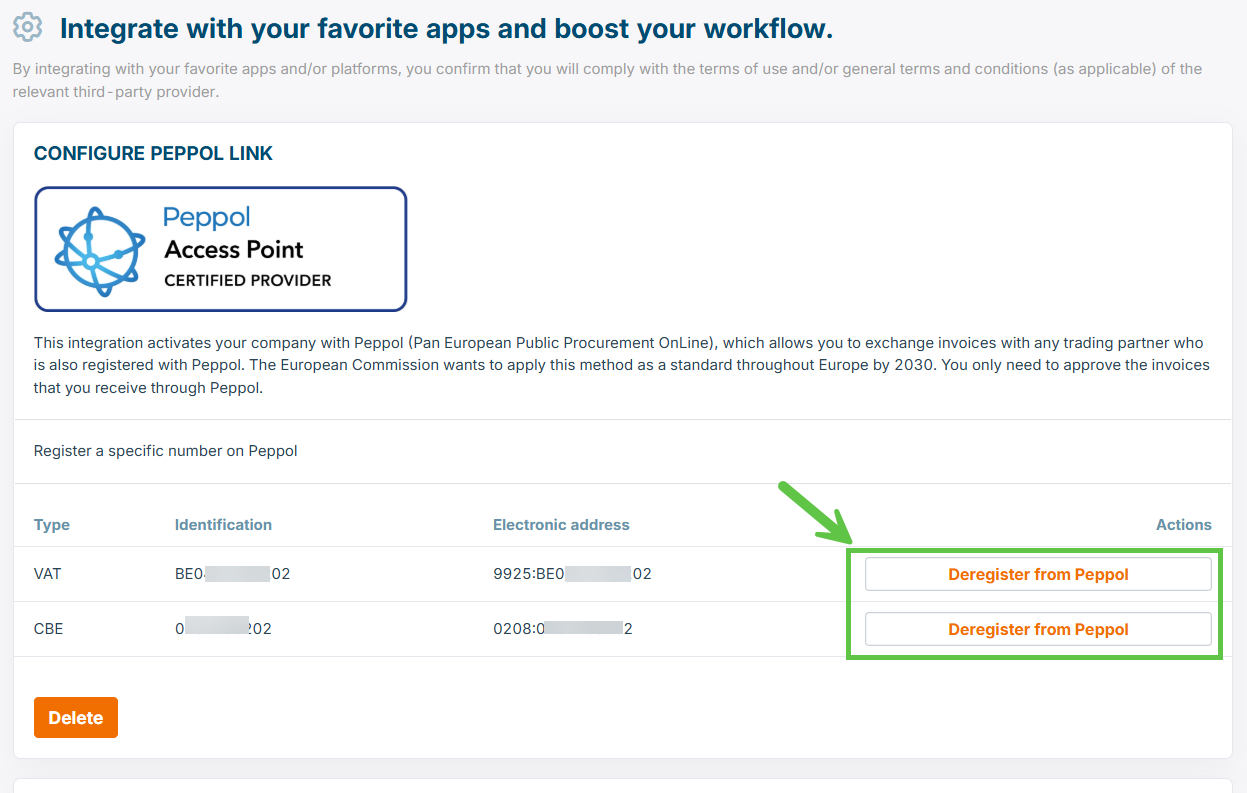Click the Actions column header
1247x793 pixels.
pyautogui.click(x=1184, y=524)
